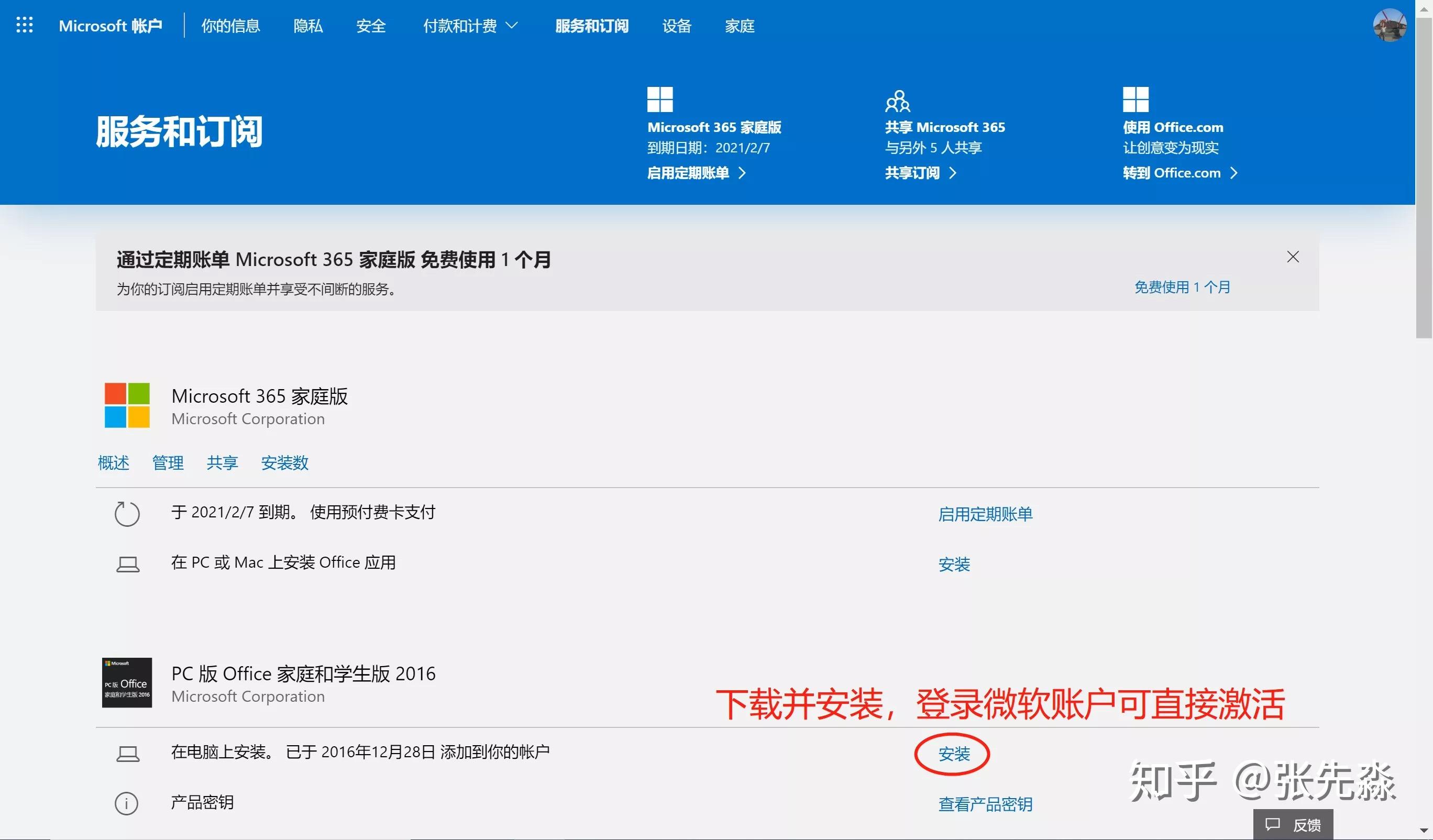The height and width of the screenshot is (840, 1433).
Task: Click the Microsoft 365 four-color logo
Action: pyautogui.click(x=126, y=405)
